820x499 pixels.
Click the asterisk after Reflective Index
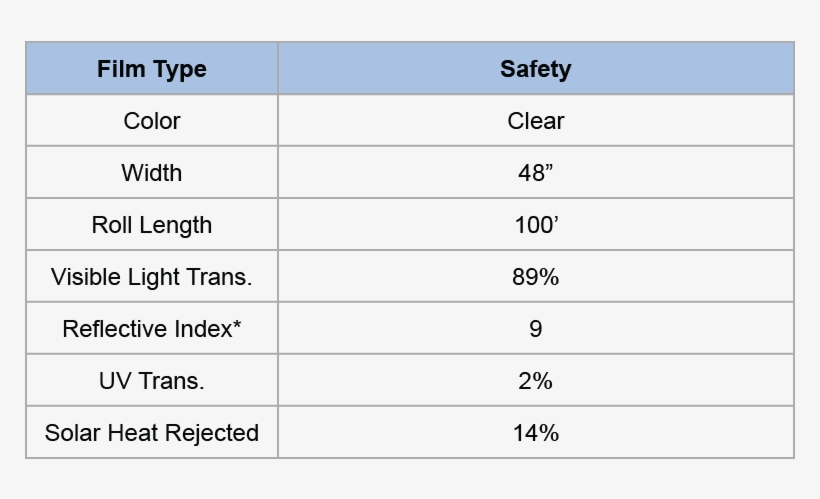pyautogui.click(x=237, y=325)
